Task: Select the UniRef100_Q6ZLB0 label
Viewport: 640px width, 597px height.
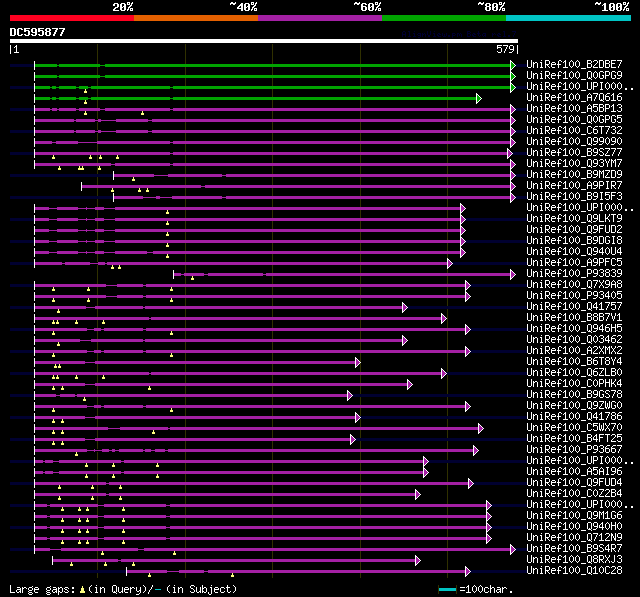Action: point(574,373)
